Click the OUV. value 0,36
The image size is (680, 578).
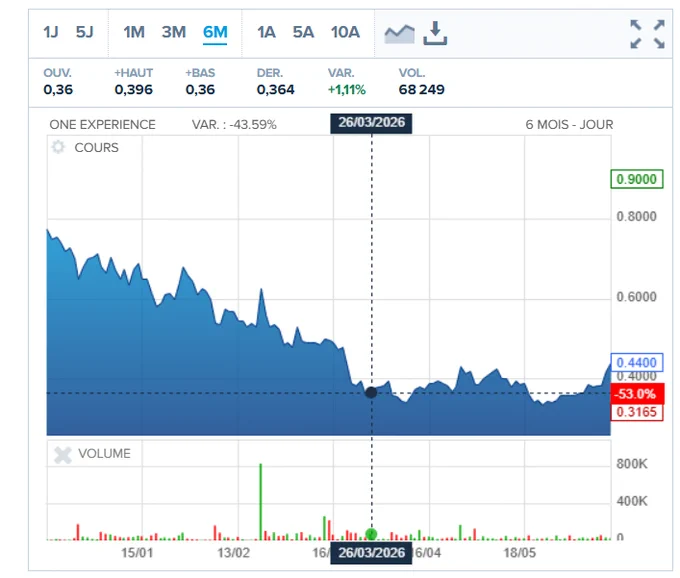pos(58,90)
